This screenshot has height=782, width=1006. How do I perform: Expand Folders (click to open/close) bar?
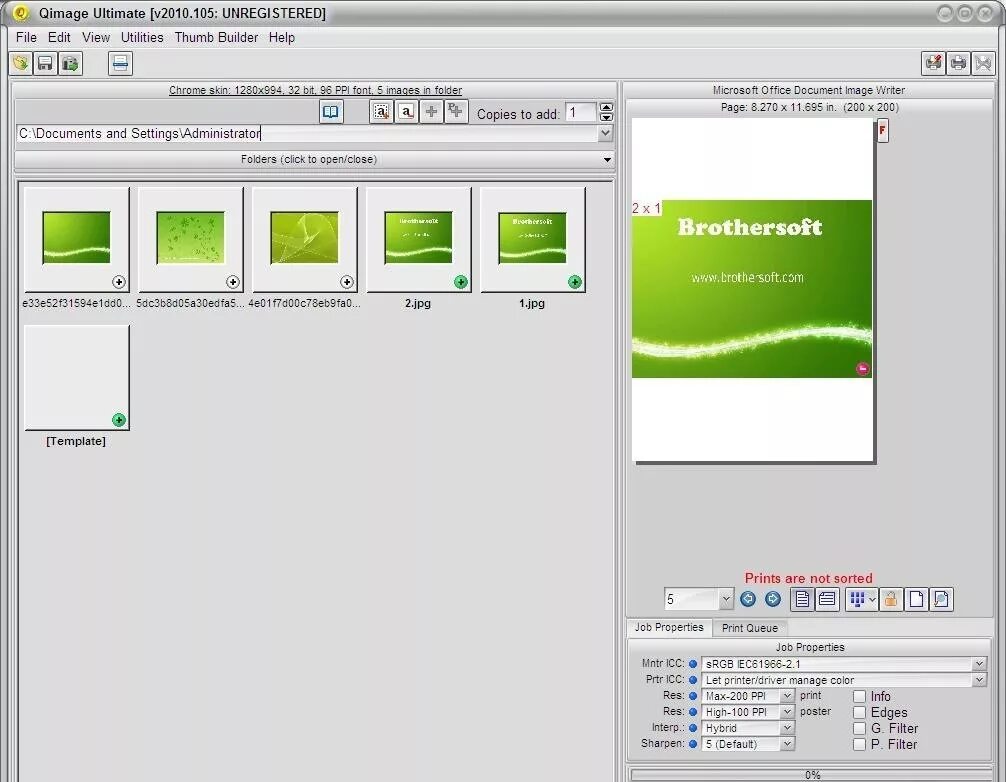click(x=314, y=159)
